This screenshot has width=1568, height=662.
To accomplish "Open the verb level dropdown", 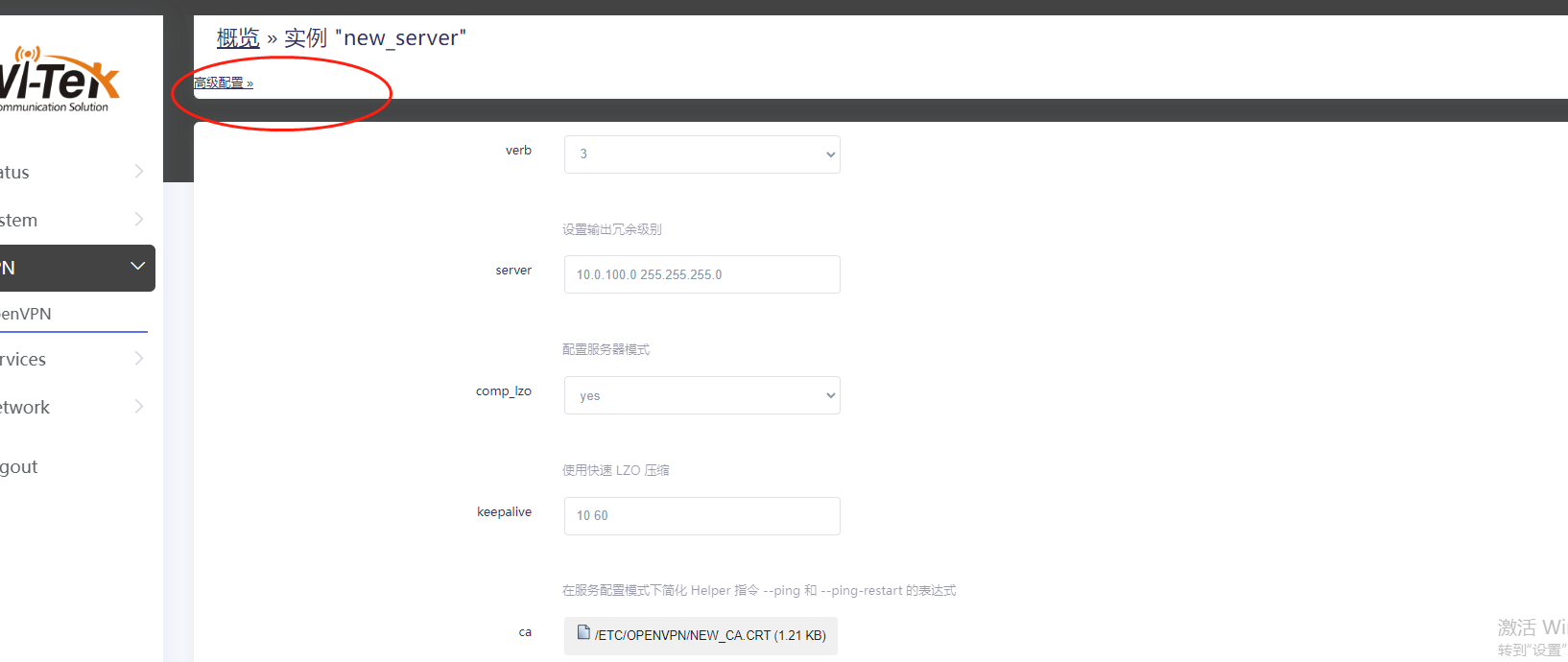I will (701, 154).
